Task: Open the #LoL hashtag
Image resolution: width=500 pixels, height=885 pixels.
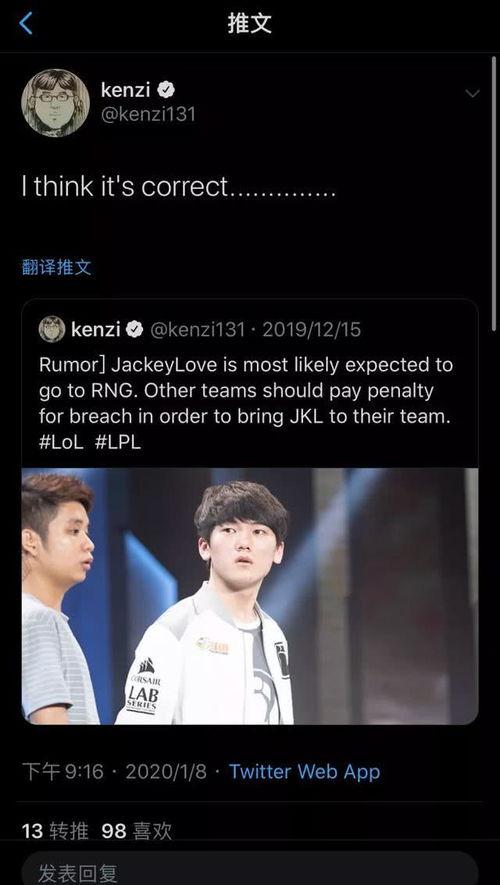Action: pyautogui.click(x=61, y=442)
